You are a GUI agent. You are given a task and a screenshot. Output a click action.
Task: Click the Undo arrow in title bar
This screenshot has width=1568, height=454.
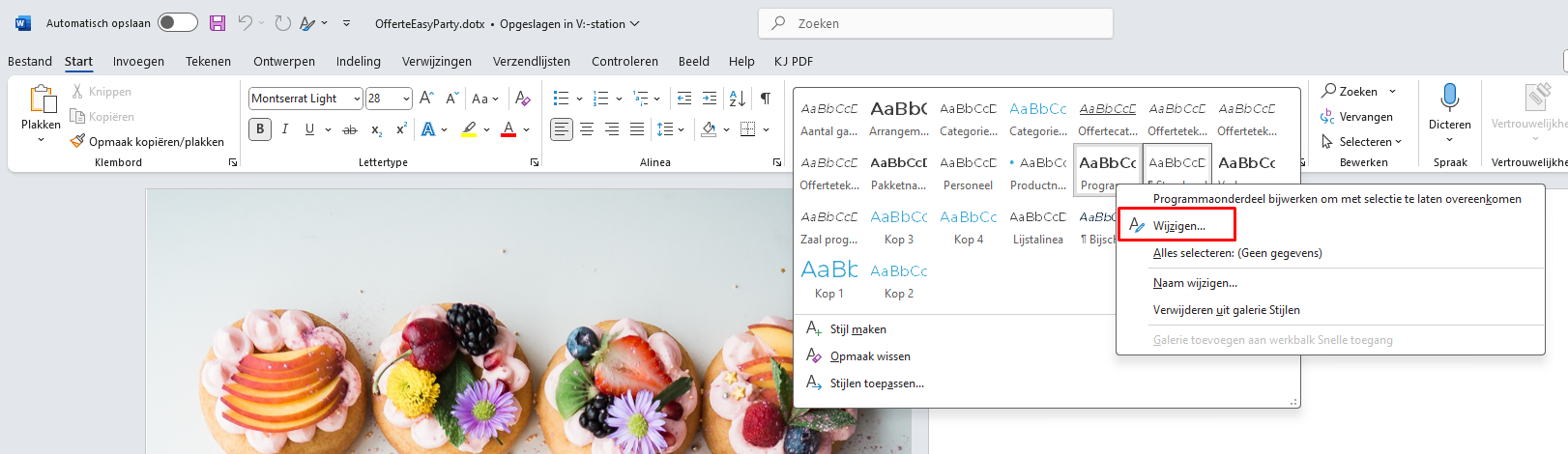click(246, 23)
